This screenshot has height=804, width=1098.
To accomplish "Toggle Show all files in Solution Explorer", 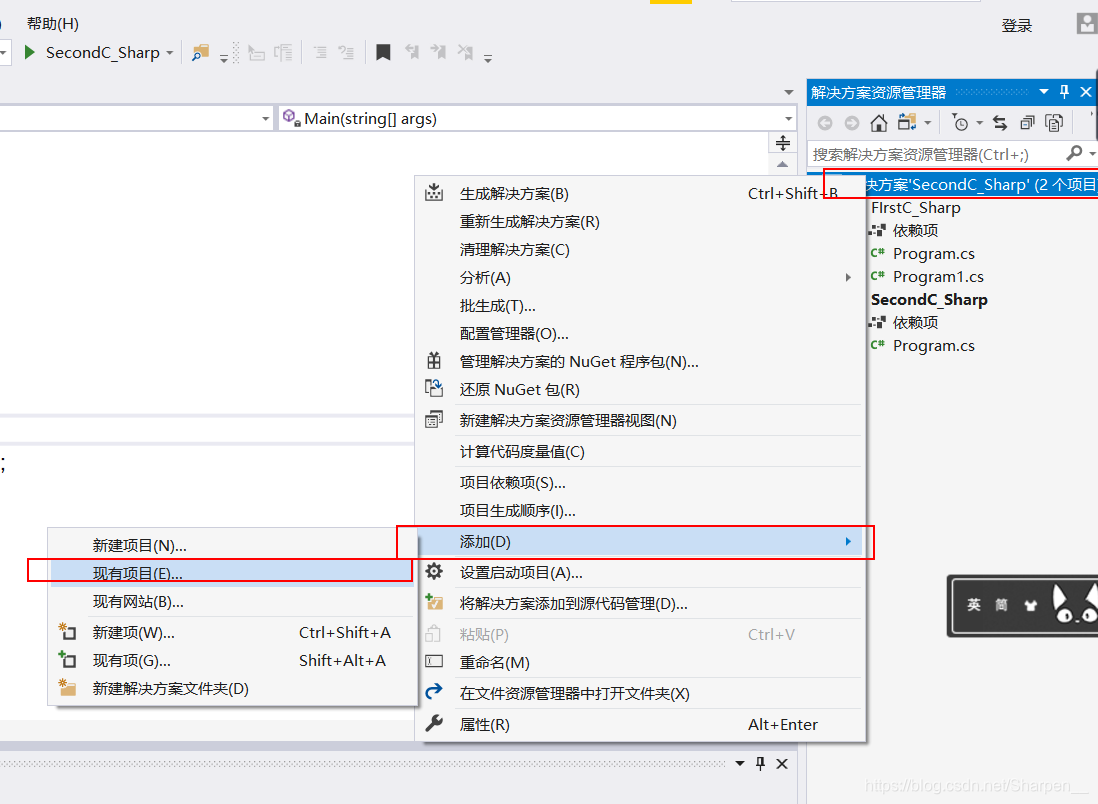I will pyautogui.click(x=1054, y=123).
